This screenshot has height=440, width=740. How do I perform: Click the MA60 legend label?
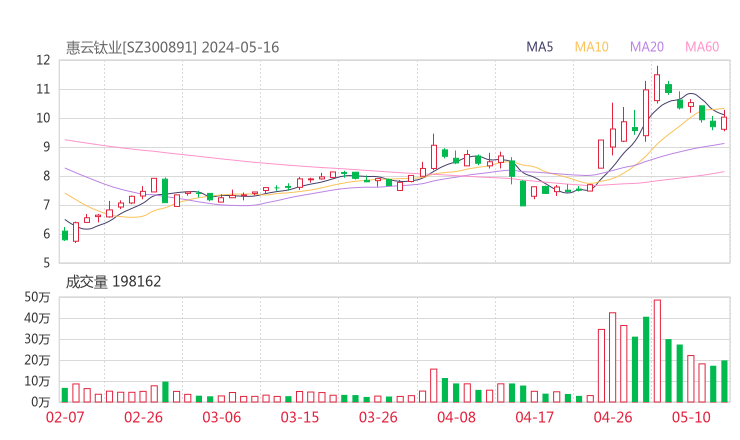702,47
